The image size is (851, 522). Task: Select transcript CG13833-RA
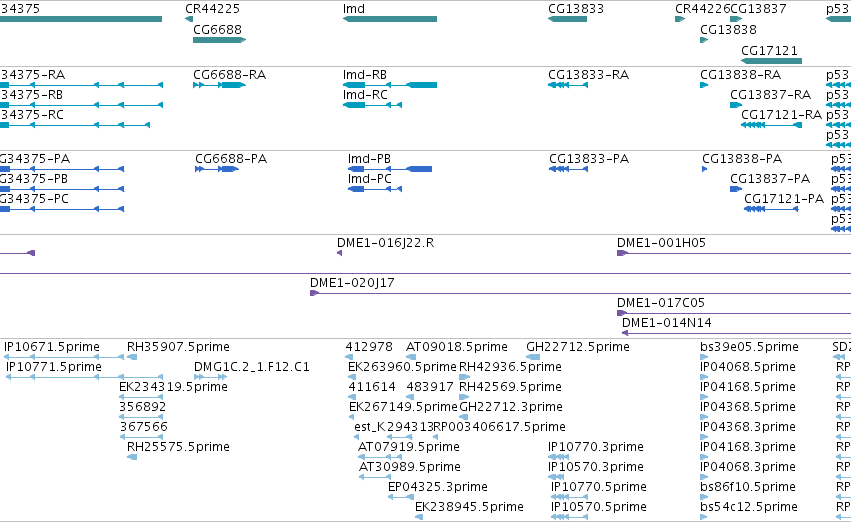point(568,85)
